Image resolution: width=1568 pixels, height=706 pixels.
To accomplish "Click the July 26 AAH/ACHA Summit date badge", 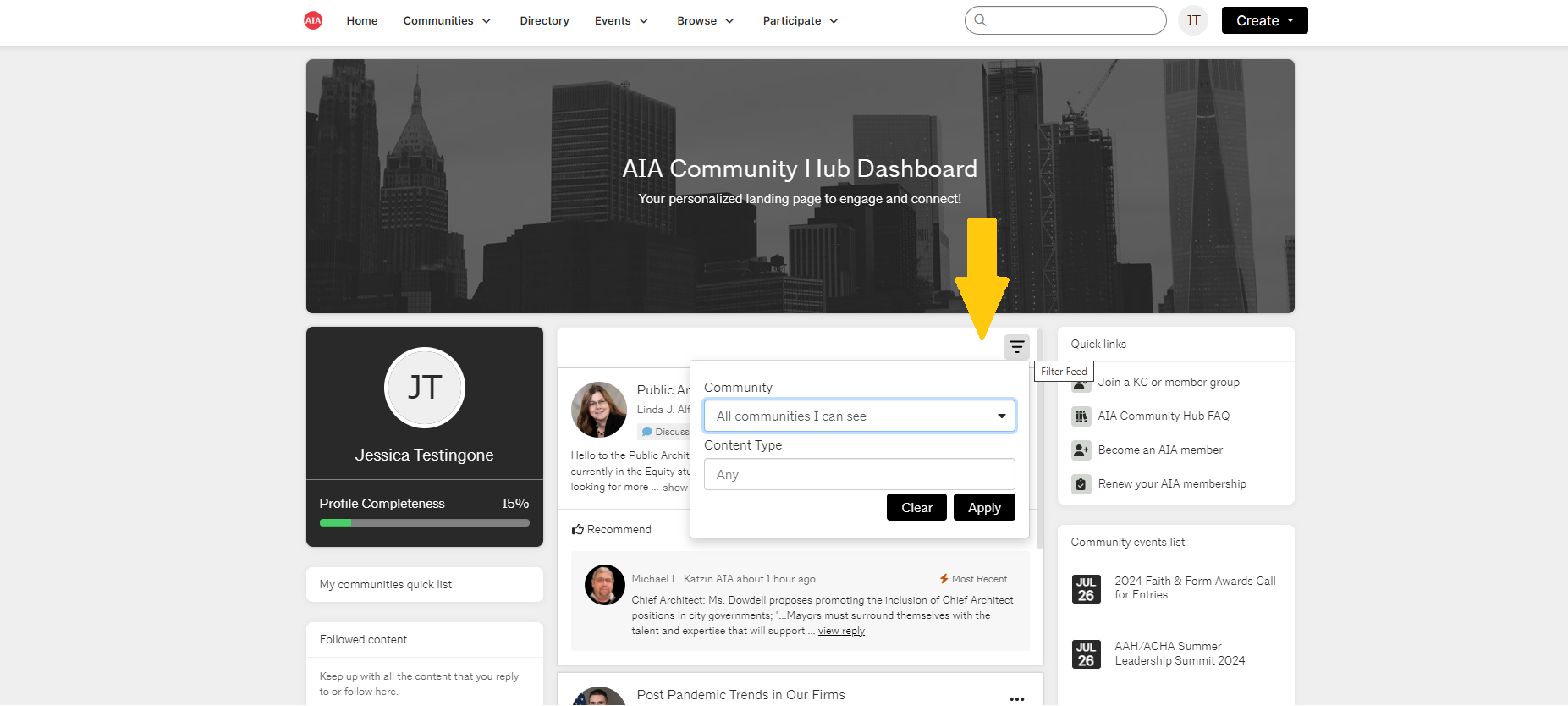I will [1086, 654].
